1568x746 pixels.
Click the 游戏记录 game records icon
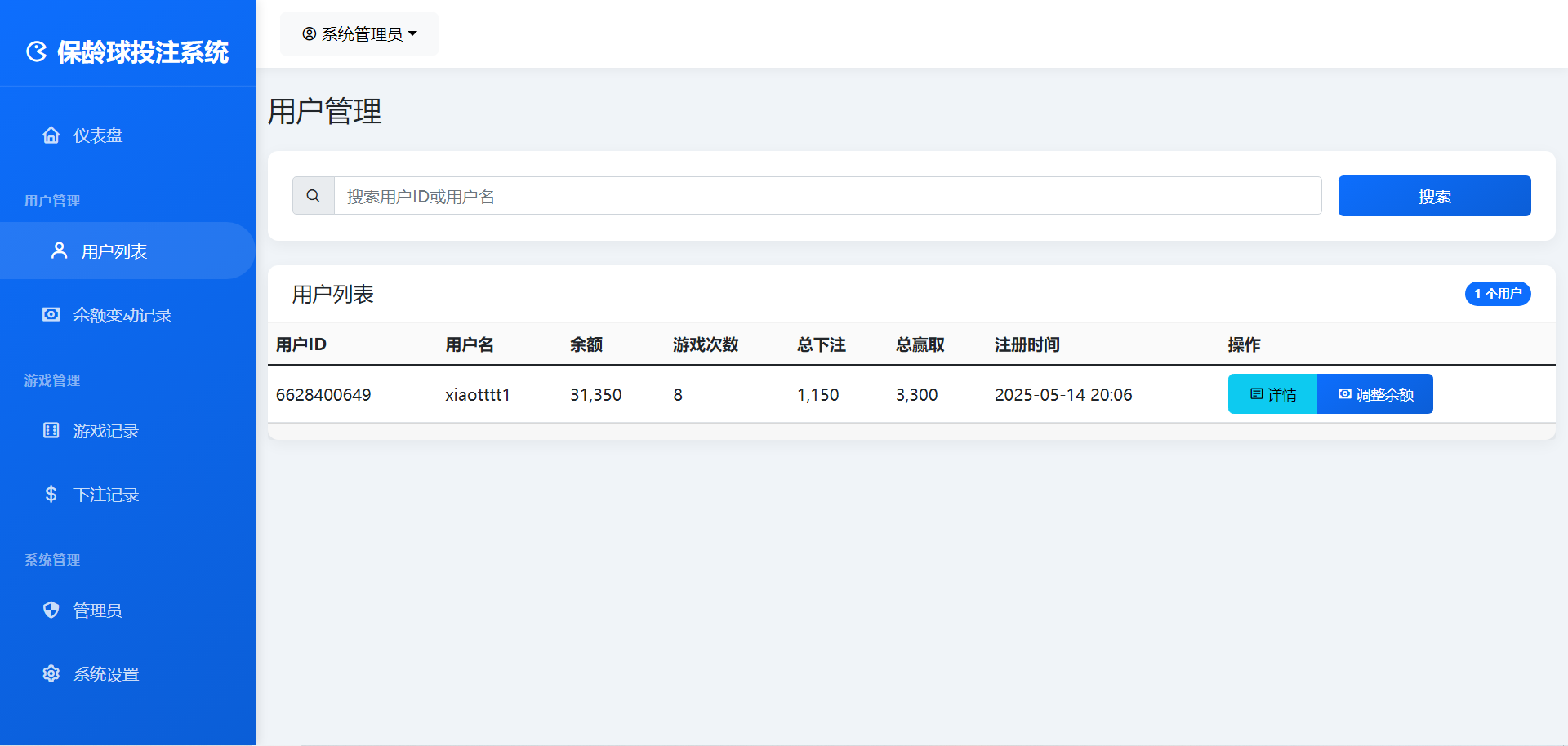pos(51,430)
